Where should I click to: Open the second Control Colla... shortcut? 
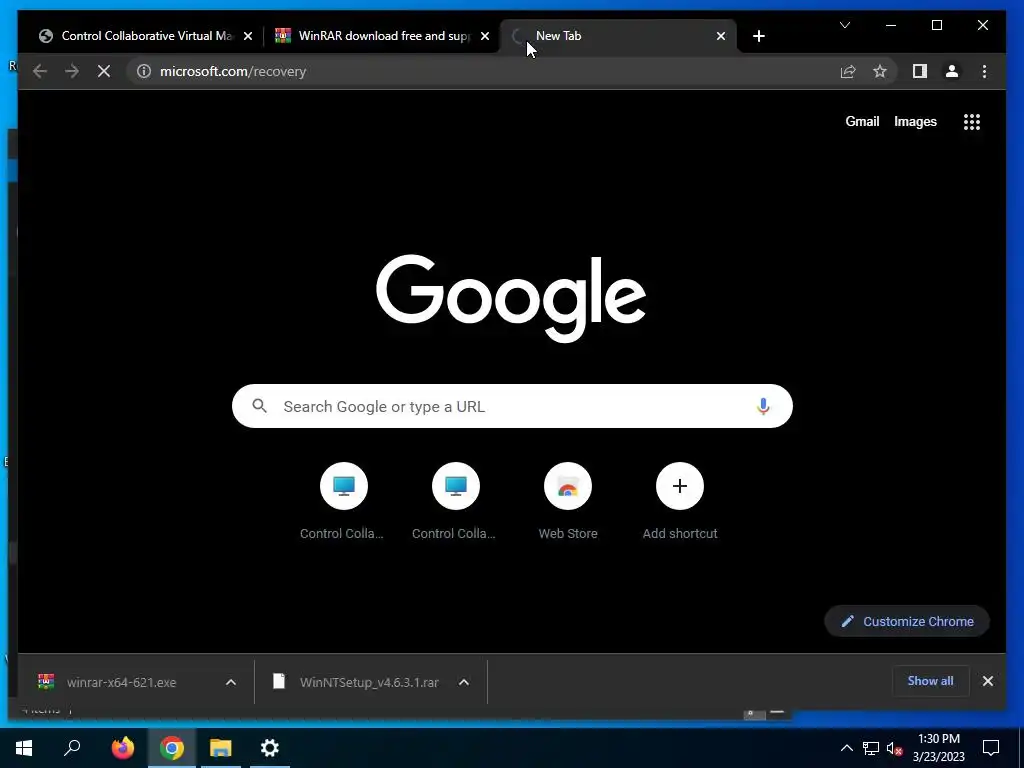pyautogui.click(x=456, y=501)
